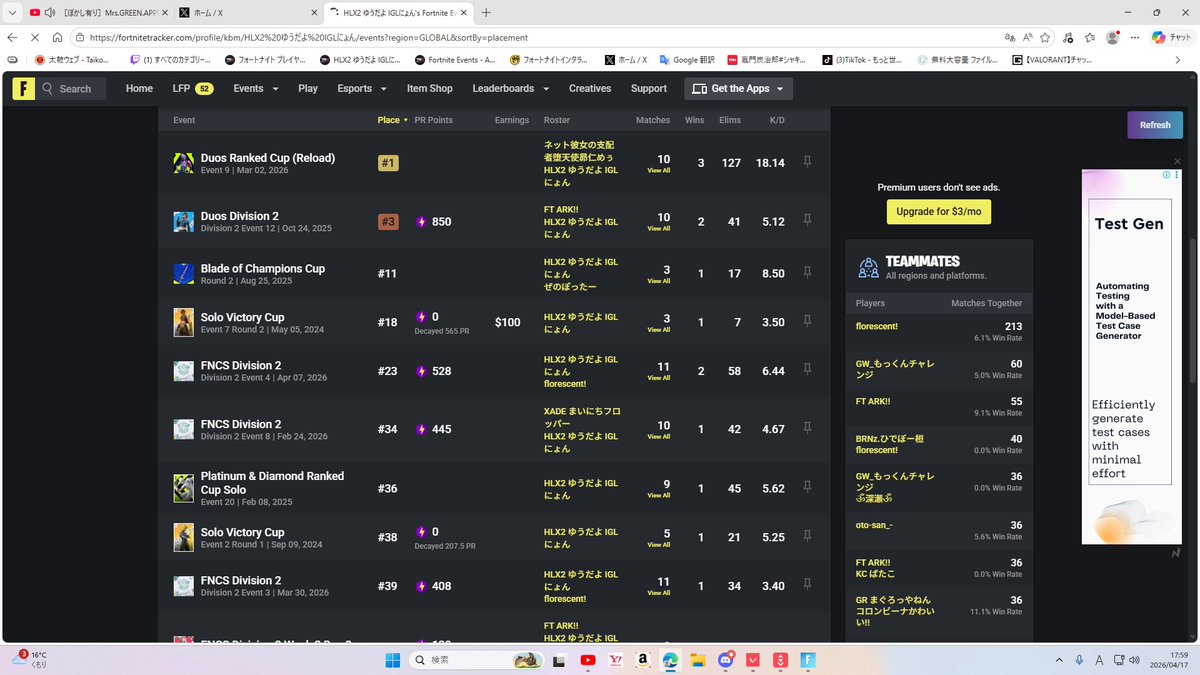Click the PR lightning icon next to 528

421,371
